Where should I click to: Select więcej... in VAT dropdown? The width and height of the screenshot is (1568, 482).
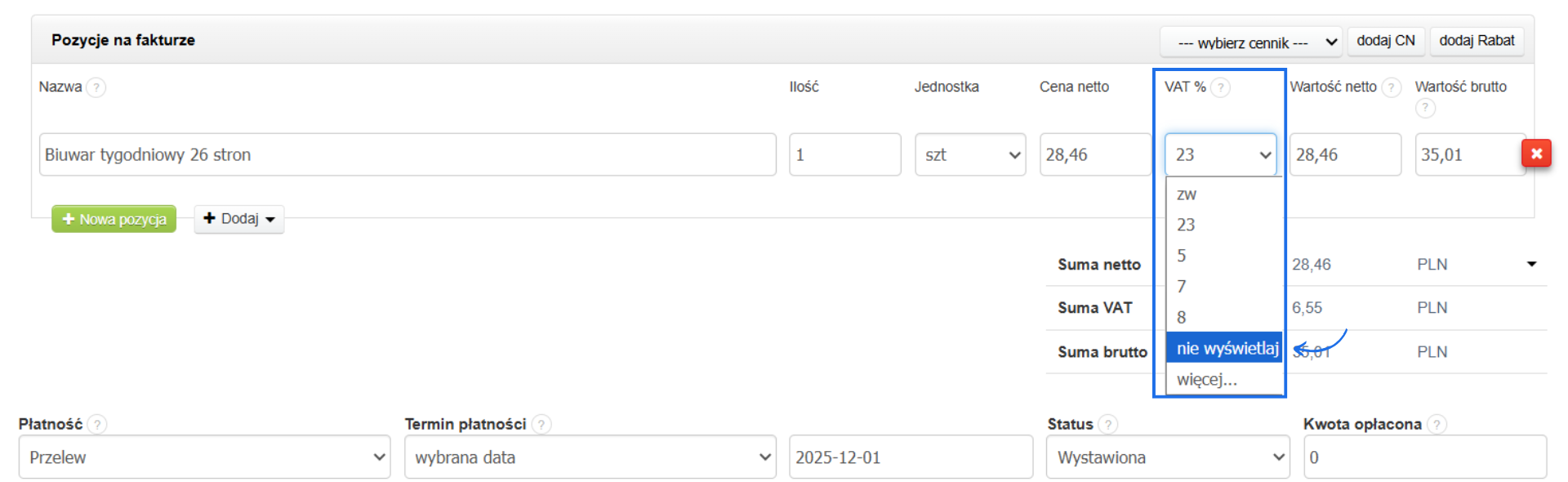point(1206,379)
